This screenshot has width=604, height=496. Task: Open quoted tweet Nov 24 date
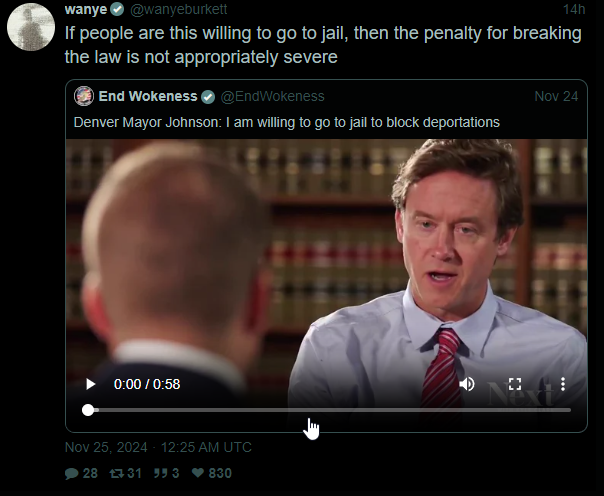point(556,96)
